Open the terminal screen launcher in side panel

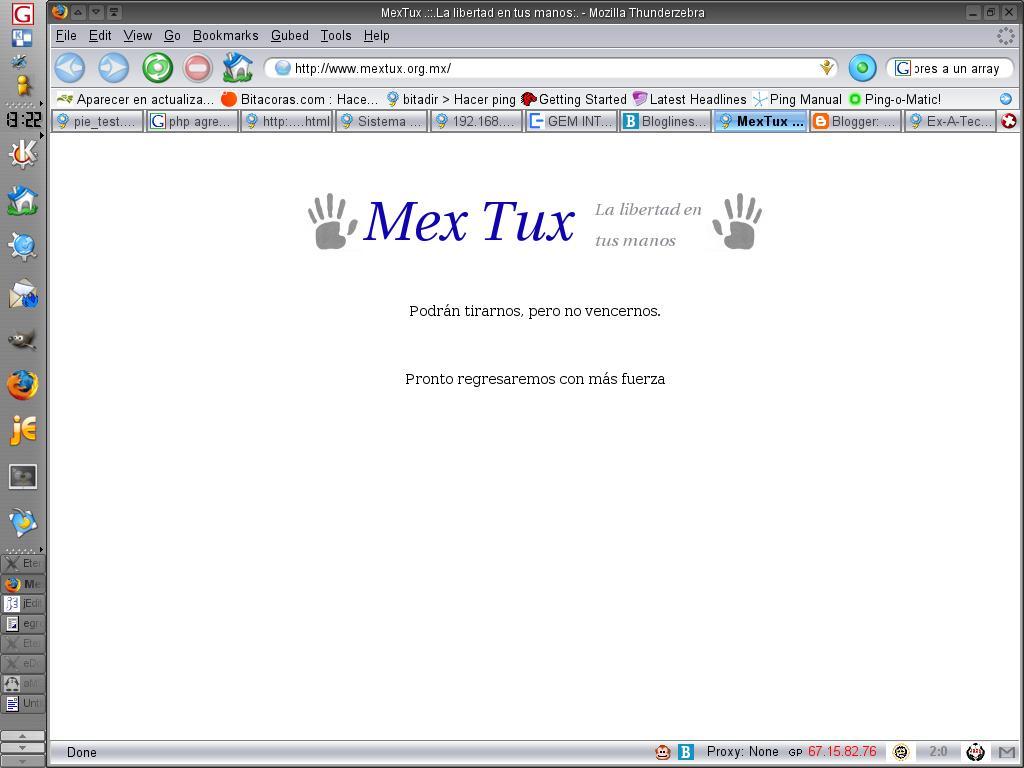click(x=23, y=477)
